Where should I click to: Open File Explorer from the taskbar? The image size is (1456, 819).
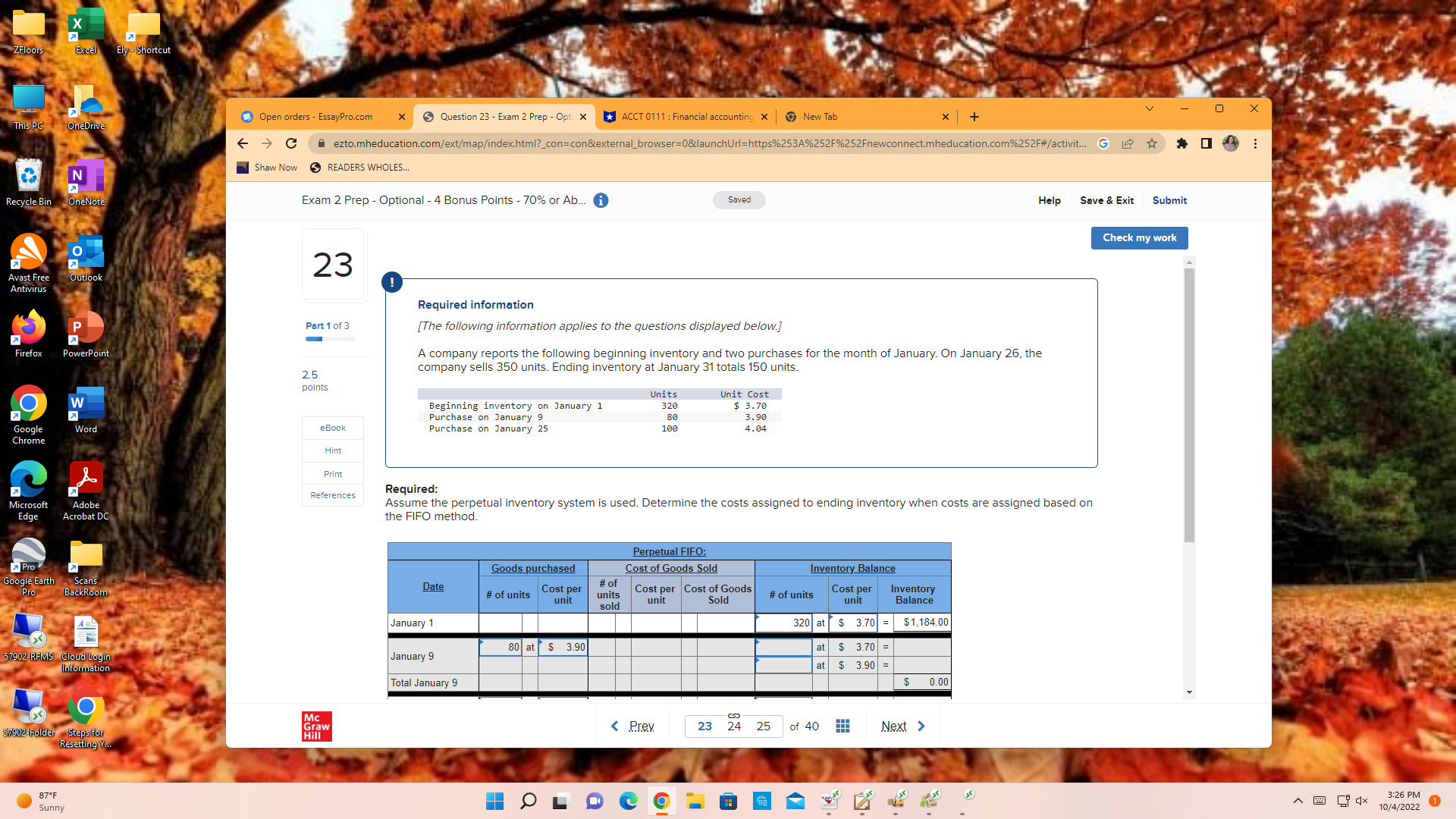[695, 801]
